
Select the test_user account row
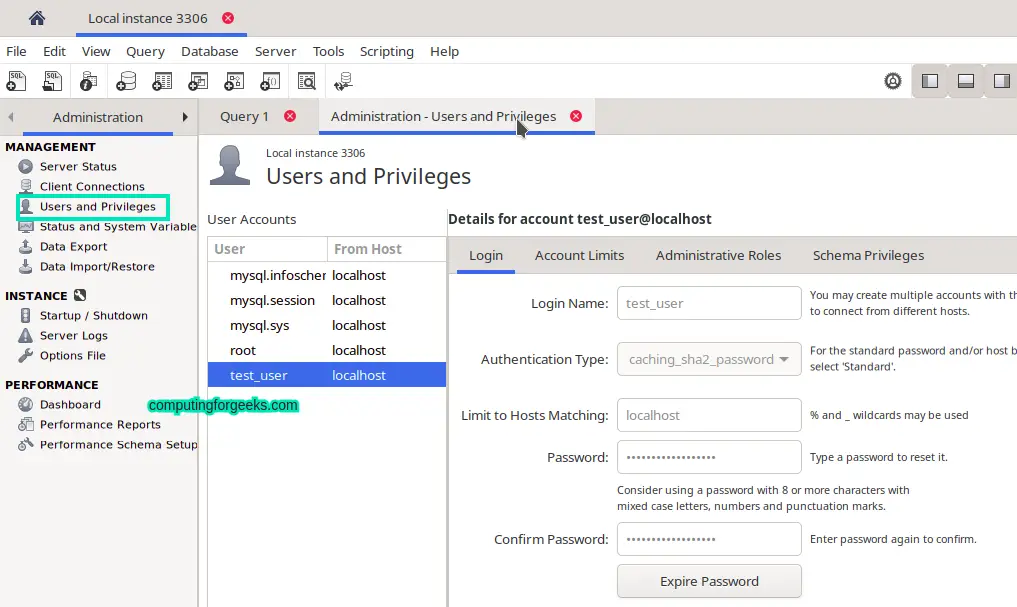[327, 375]
